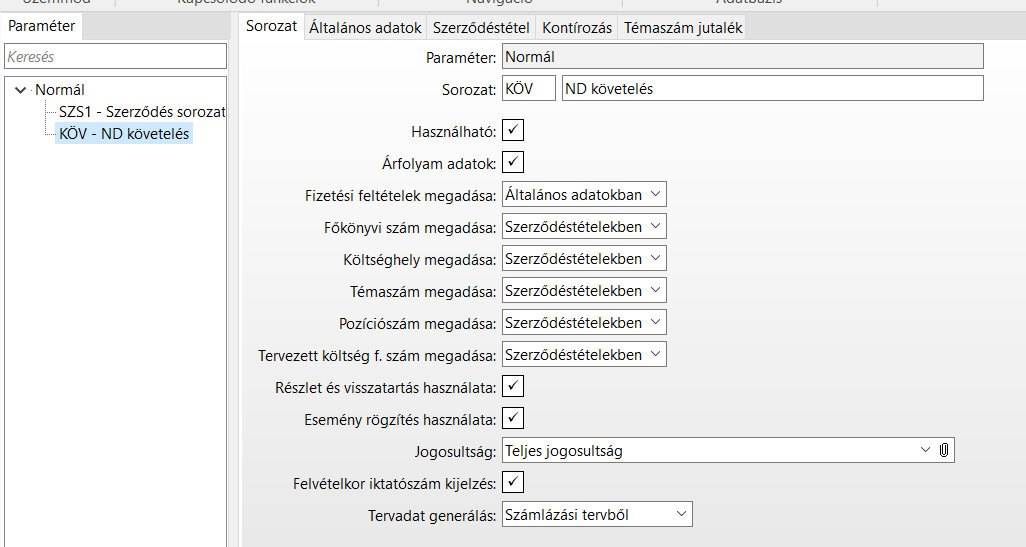Go to the Kontírozás tab
Image resolution: width=1026 pixels, height=547 pixels.
pyautogui.click(x=577, y=28)
